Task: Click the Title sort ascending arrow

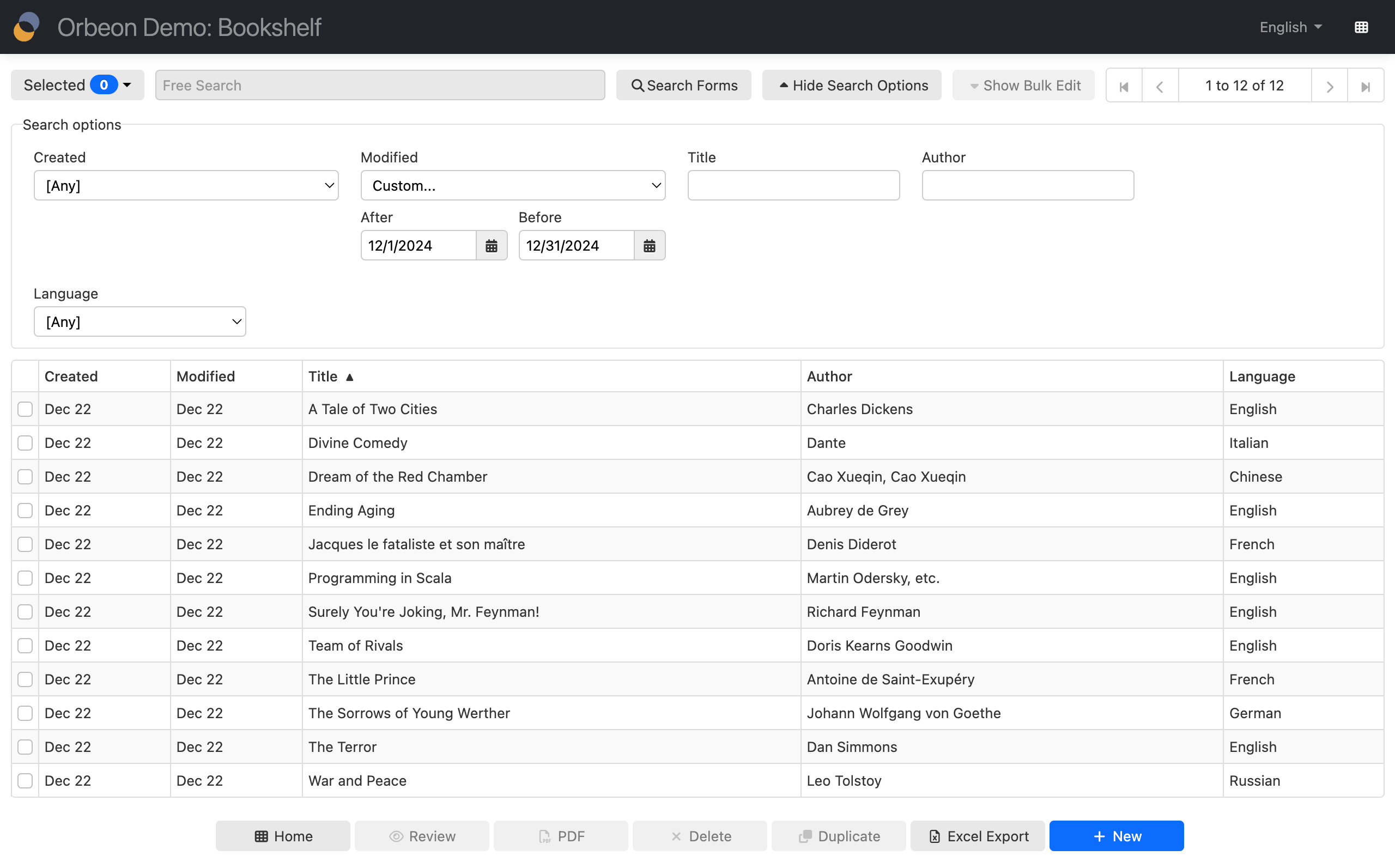Action: [350, 377]
